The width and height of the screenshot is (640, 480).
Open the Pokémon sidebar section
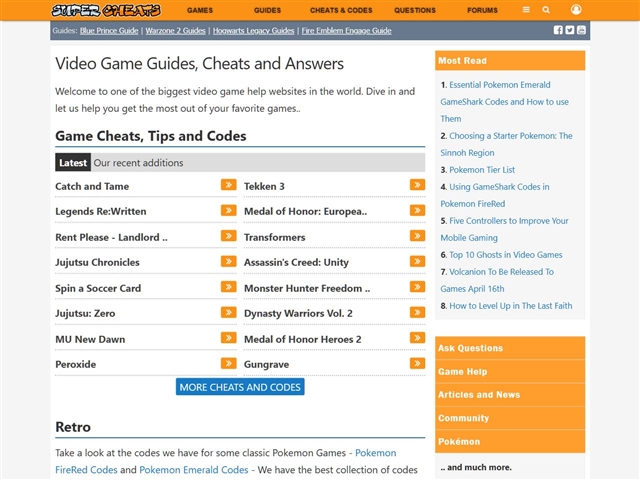pyautogui.click(x=510, y=442)
